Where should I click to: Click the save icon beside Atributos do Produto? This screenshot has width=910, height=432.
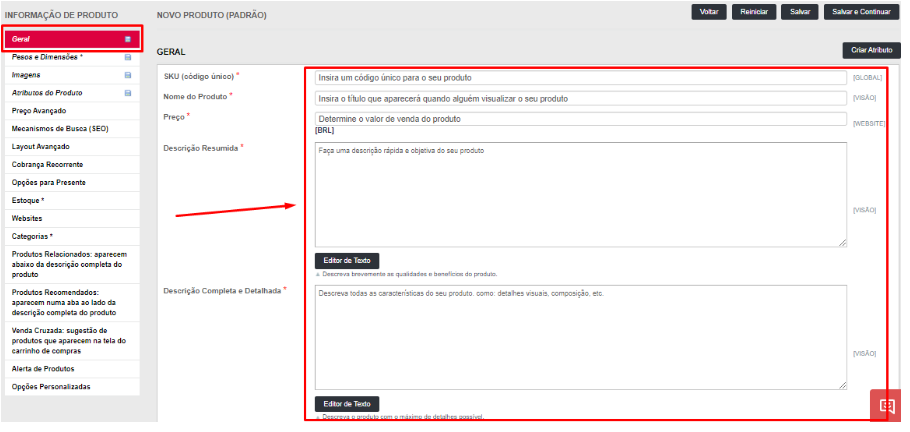point(127,93)
